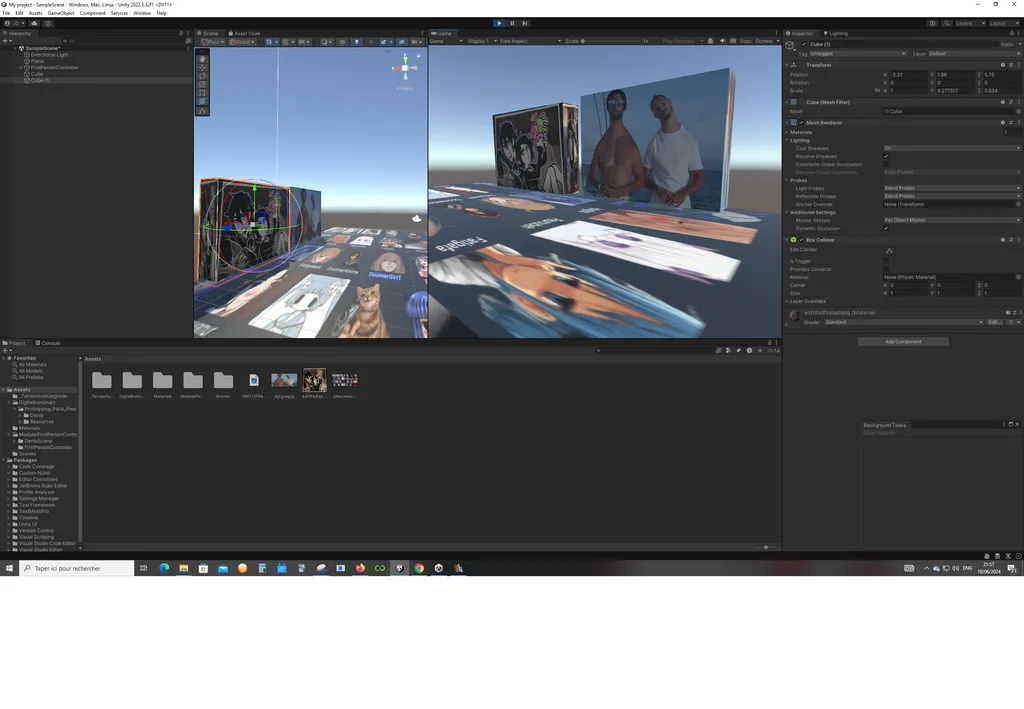Mute audio in Game view
Image resolution: width=1024 pixels, height=709 pixels.
point(722,41)
